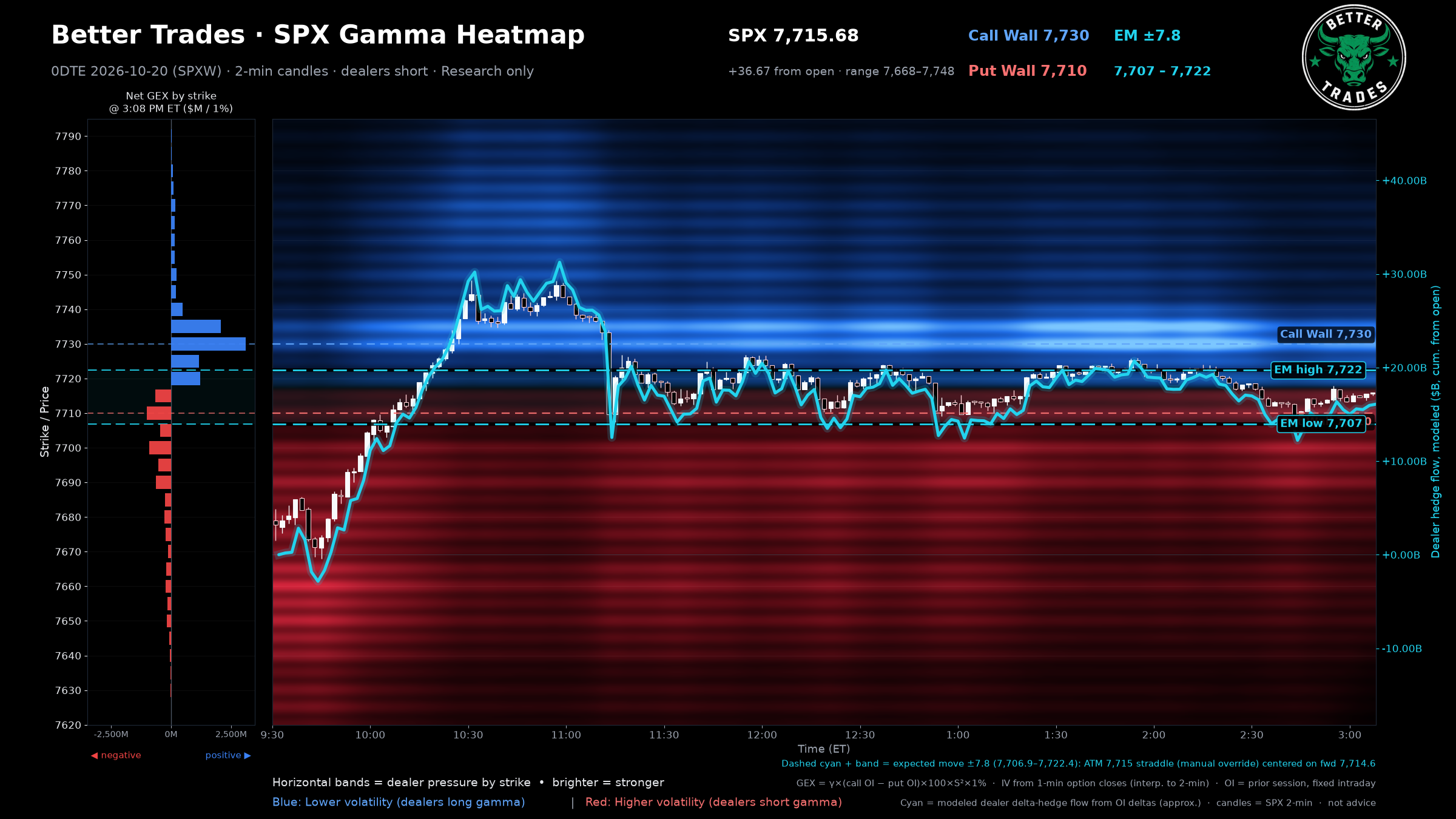Screen dimensions: 1456x819
Task: Click the EM high 7,722 chart label
Action: tap(1318, 370)
